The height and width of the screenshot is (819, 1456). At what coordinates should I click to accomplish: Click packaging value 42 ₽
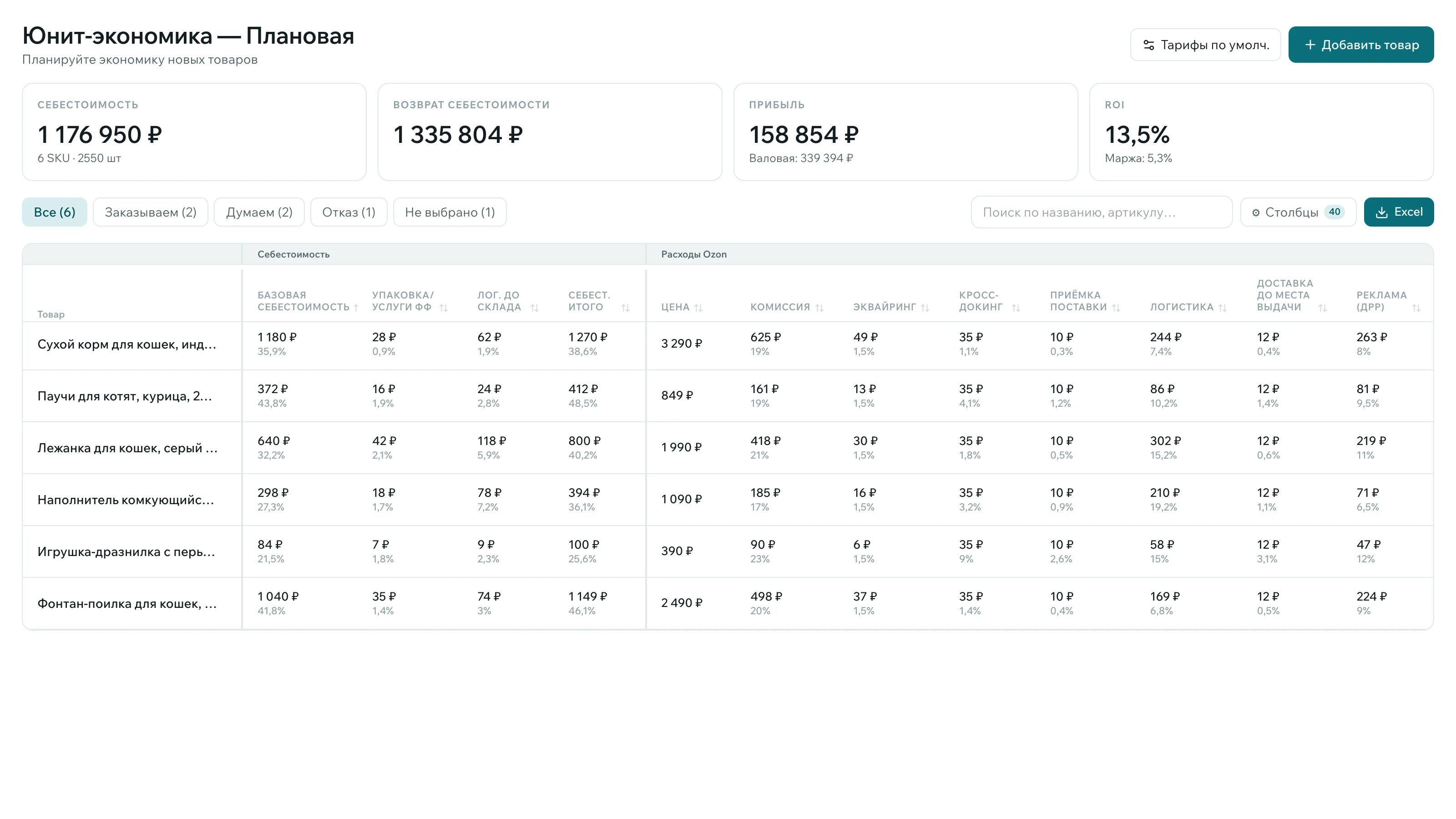click(x=384, y=441)
